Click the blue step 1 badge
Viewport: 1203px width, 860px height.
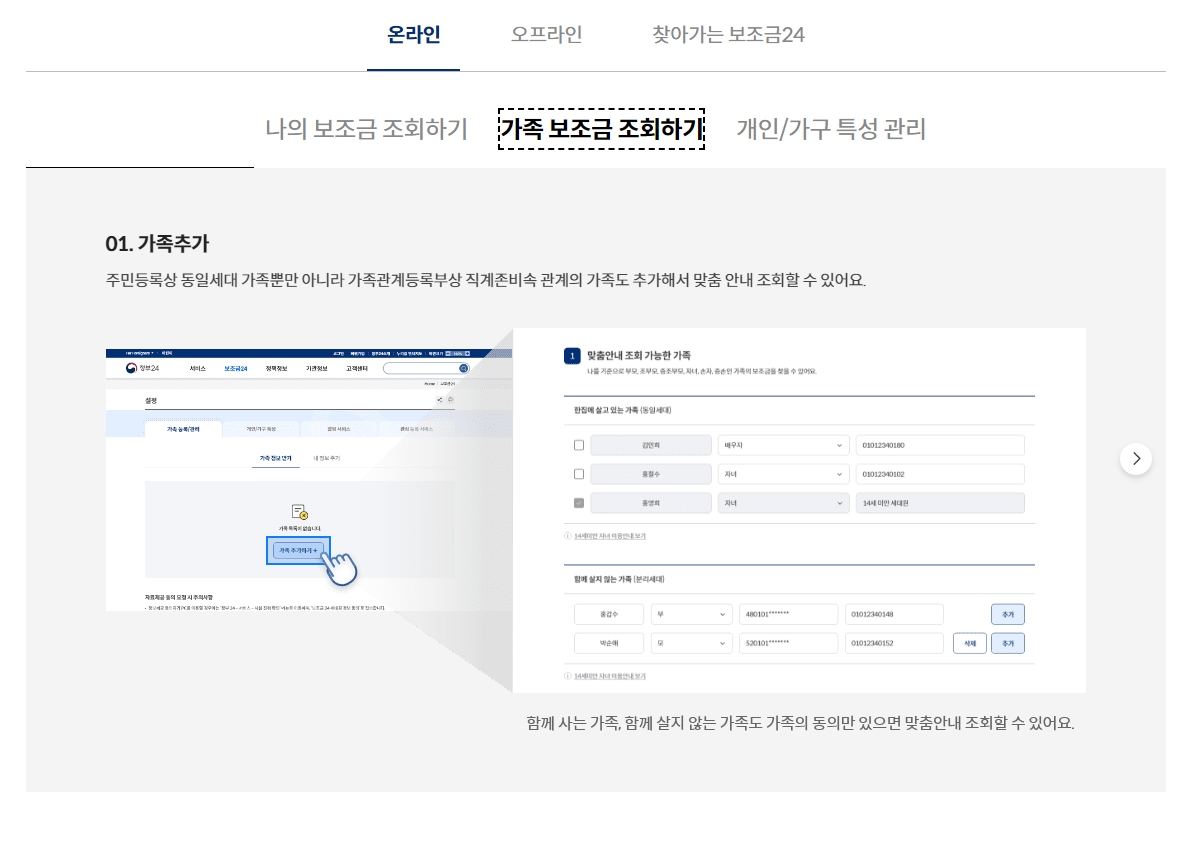[x=572, y=356]
